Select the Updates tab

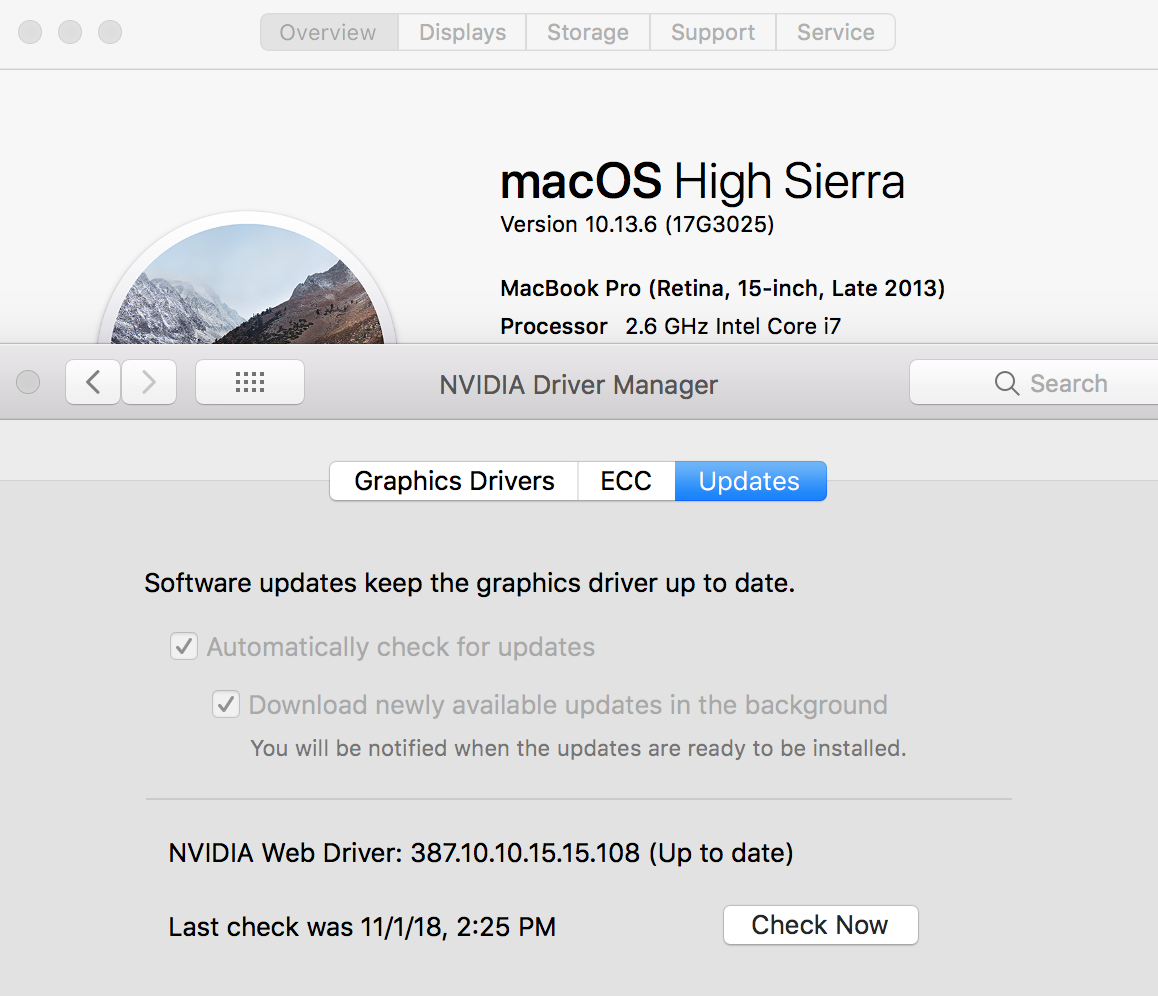[x=750, y=481]
